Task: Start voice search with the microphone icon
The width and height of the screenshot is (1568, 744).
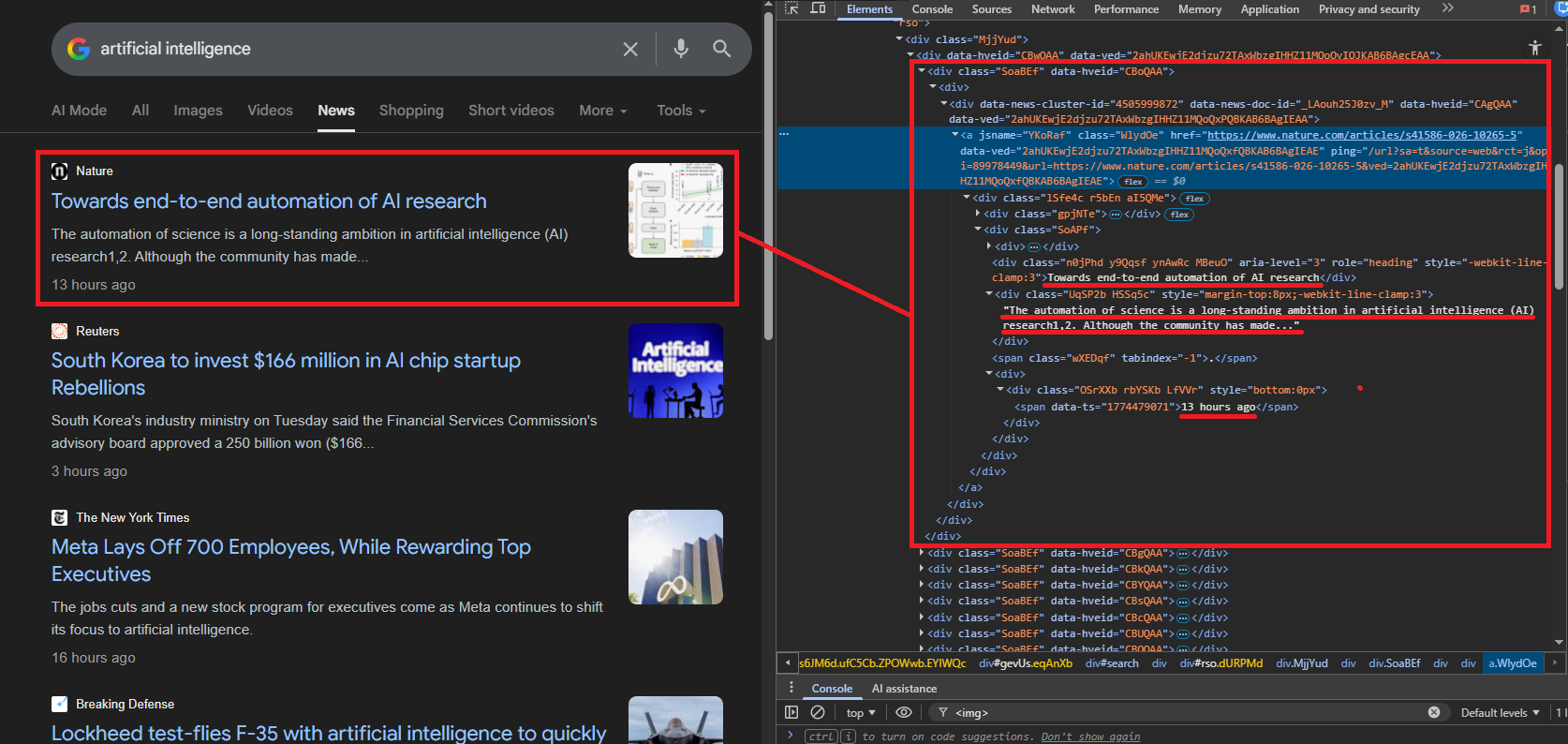Action: click(681, 49)
